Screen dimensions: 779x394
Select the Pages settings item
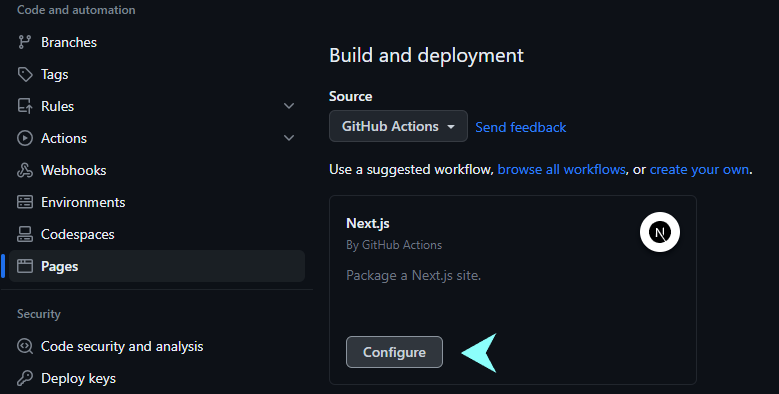point(157,266)
